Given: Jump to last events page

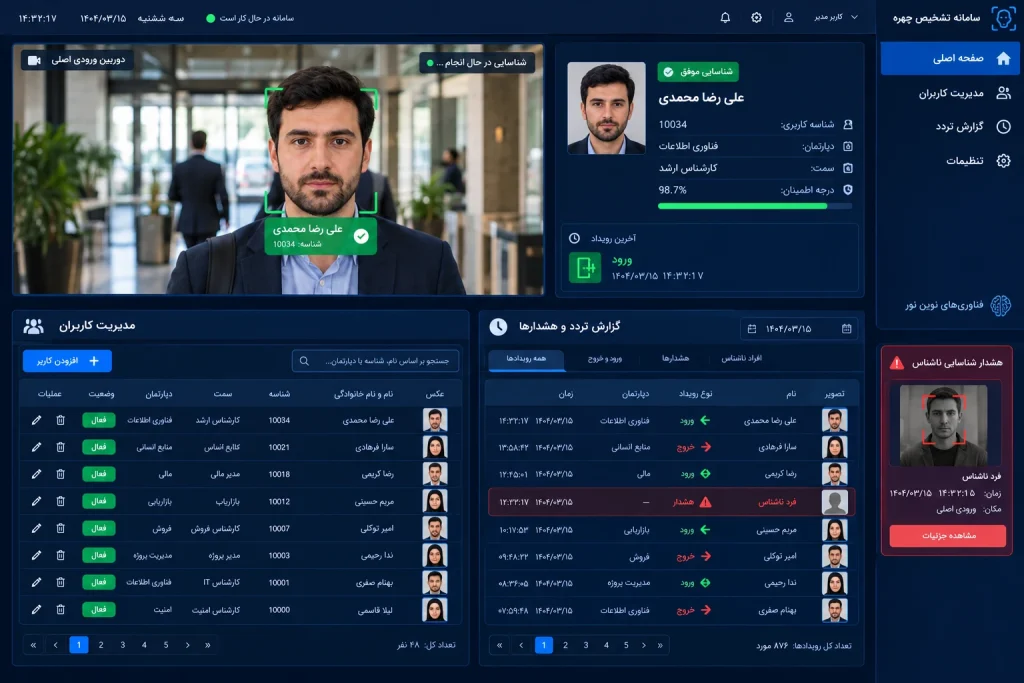Looking at the screenshot, I should [x=660, y=646].
